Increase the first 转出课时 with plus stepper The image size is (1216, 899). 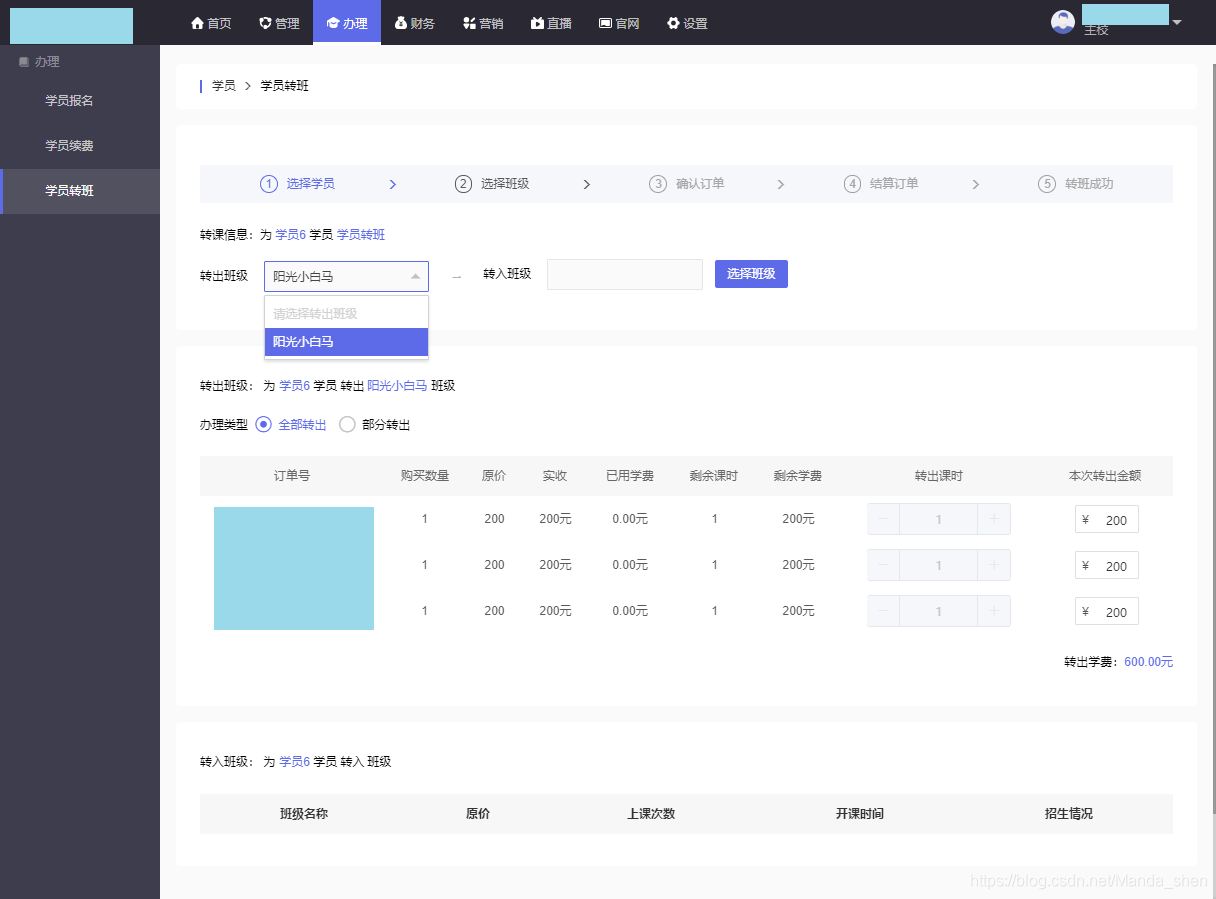[995, 518]
